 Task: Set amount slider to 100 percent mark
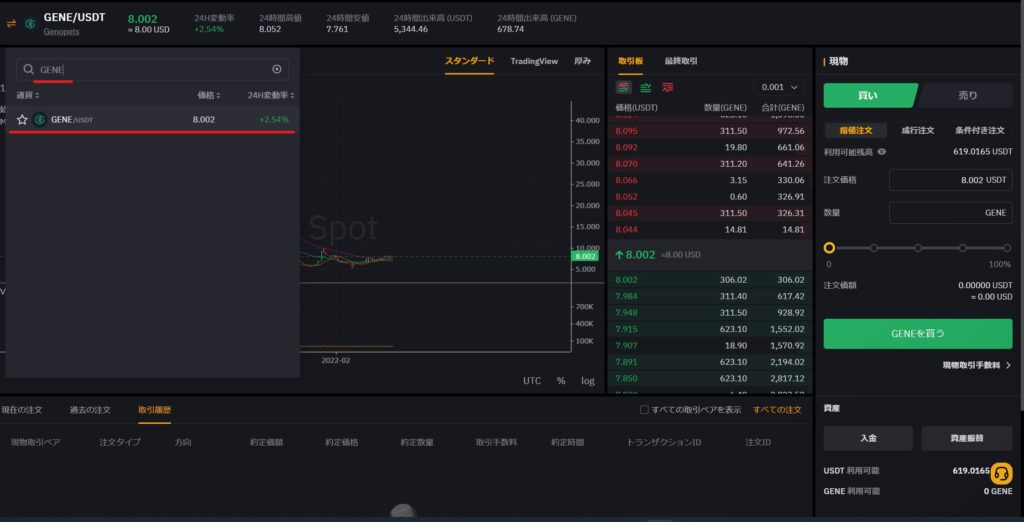pyautogui.click(x=1007, y=248)
